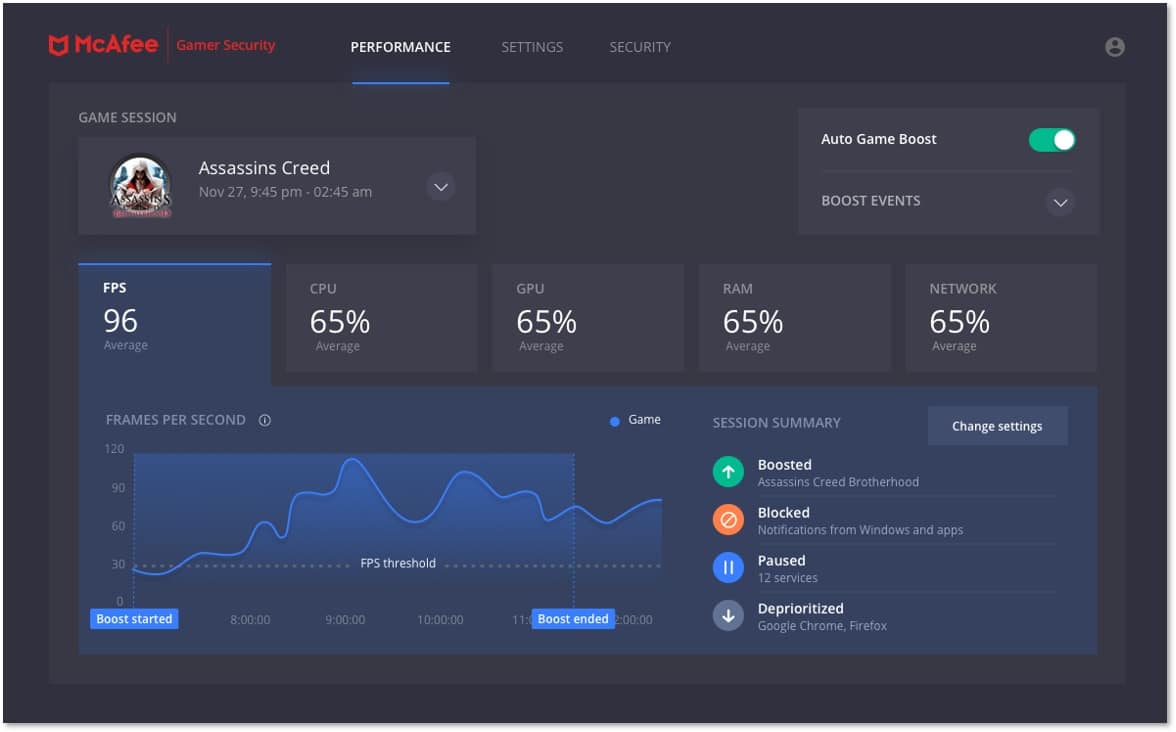Click the FRAMES PER SECOND chart title
Viewport: 1176px width, 732px height.
click(176, 420)
